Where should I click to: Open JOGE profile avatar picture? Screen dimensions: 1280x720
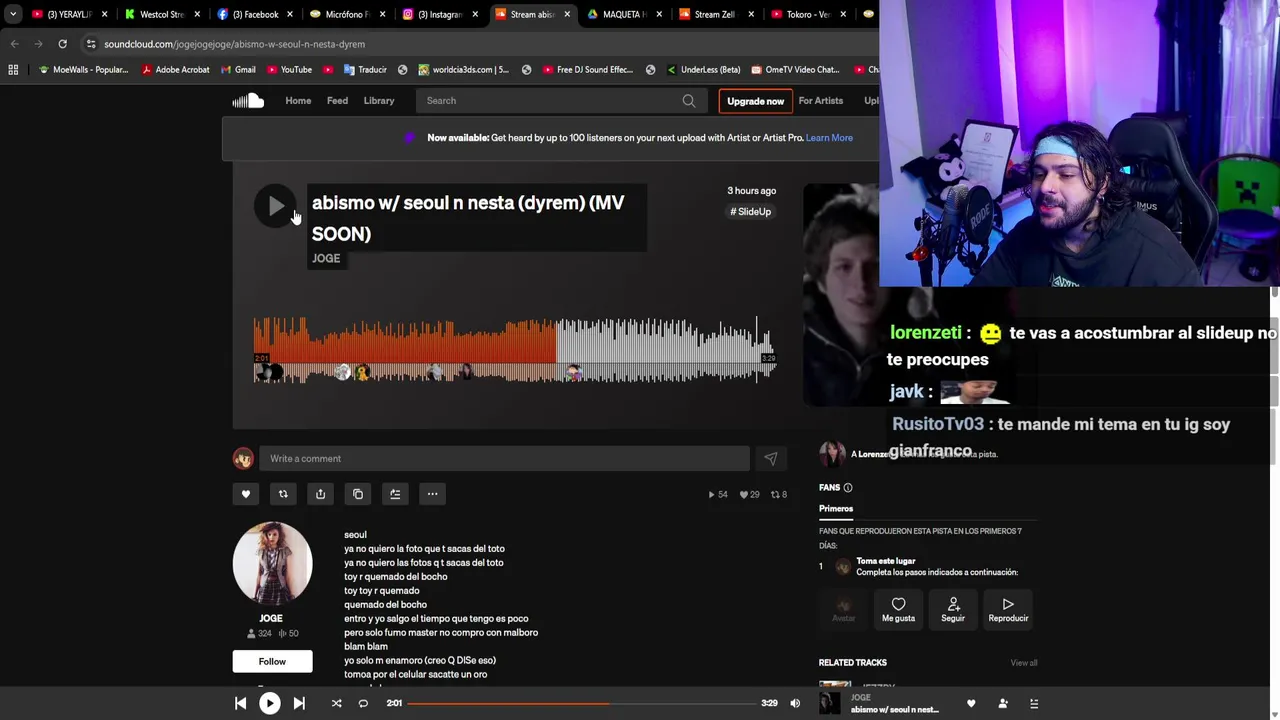coord(272,564)
